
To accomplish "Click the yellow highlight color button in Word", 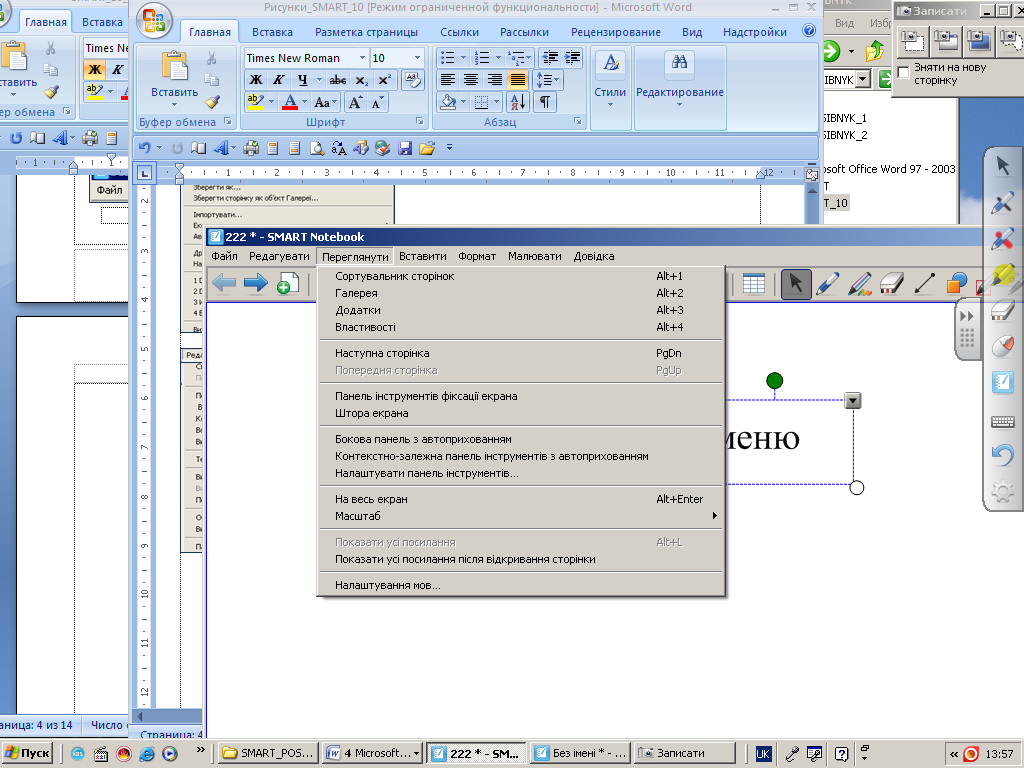I will 255,102.
